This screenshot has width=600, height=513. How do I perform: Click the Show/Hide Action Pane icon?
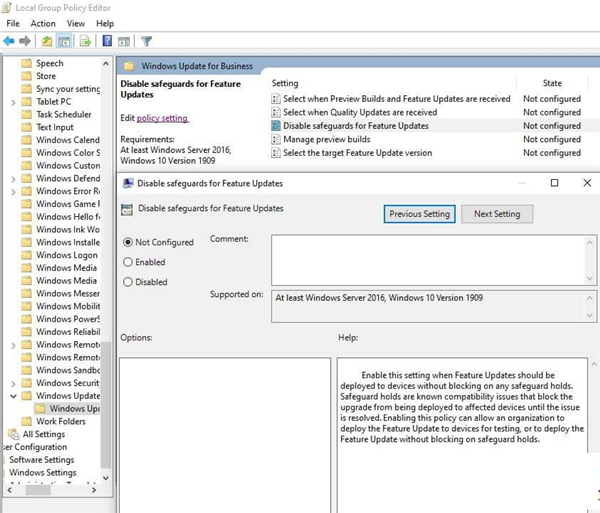click(x=124, y=41)
